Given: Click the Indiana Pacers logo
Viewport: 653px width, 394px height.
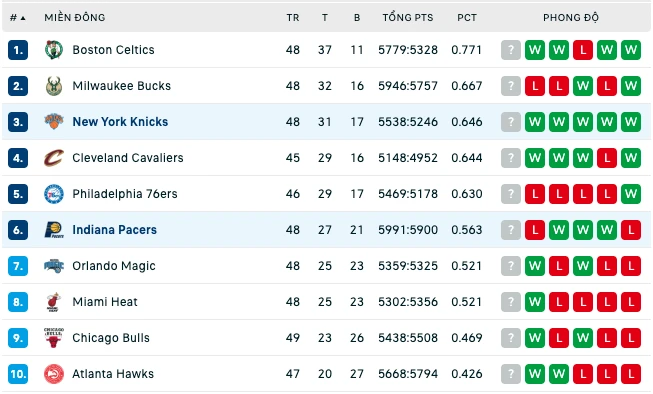Looking at the screenshot, I should (x=54, y=230).
